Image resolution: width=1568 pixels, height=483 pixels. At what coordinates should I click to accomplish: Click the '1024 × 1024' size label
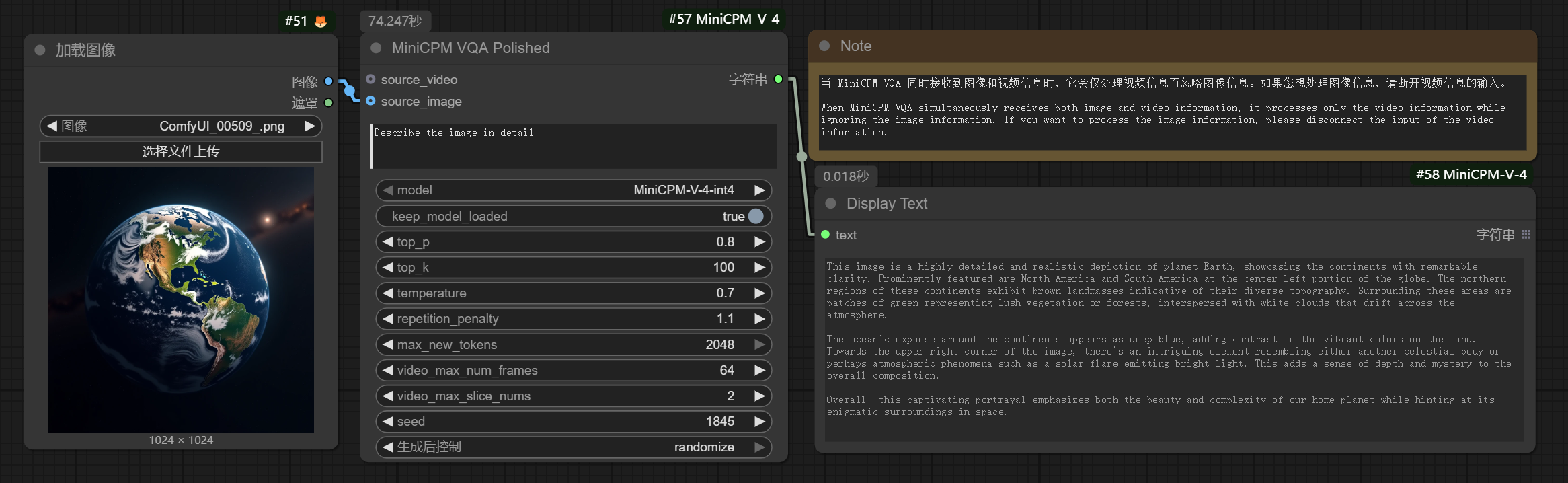[181, 440]
